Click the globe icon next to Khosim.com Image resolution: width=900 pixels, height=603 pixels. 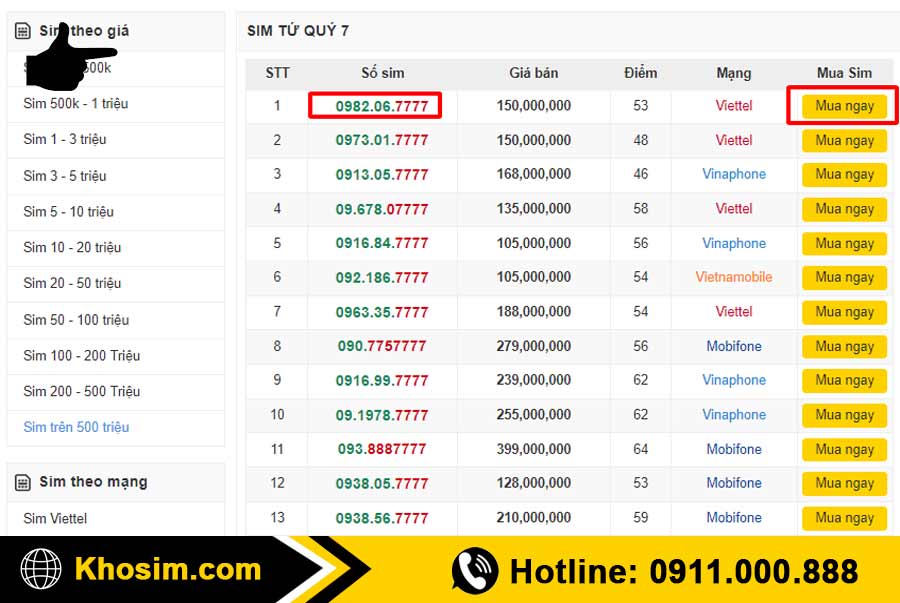pos(42,570)
